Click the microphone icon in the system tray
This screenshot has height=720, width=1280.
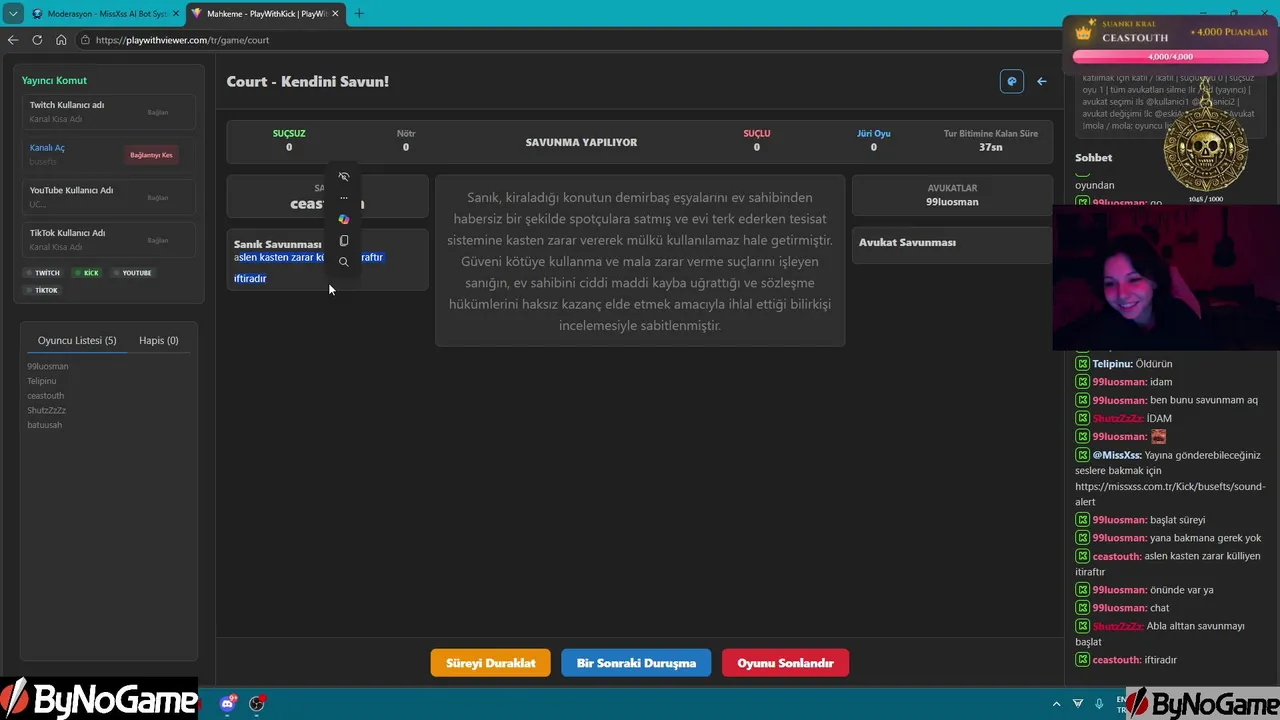1099,703
